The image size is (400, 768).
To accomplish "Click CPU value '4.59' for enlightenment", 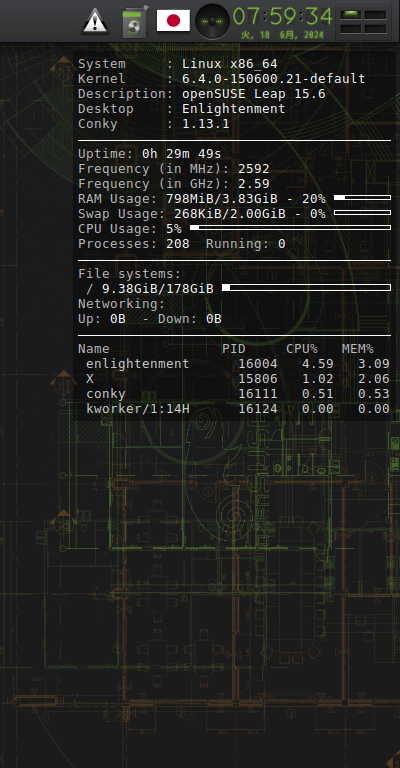I will point(318,364).
